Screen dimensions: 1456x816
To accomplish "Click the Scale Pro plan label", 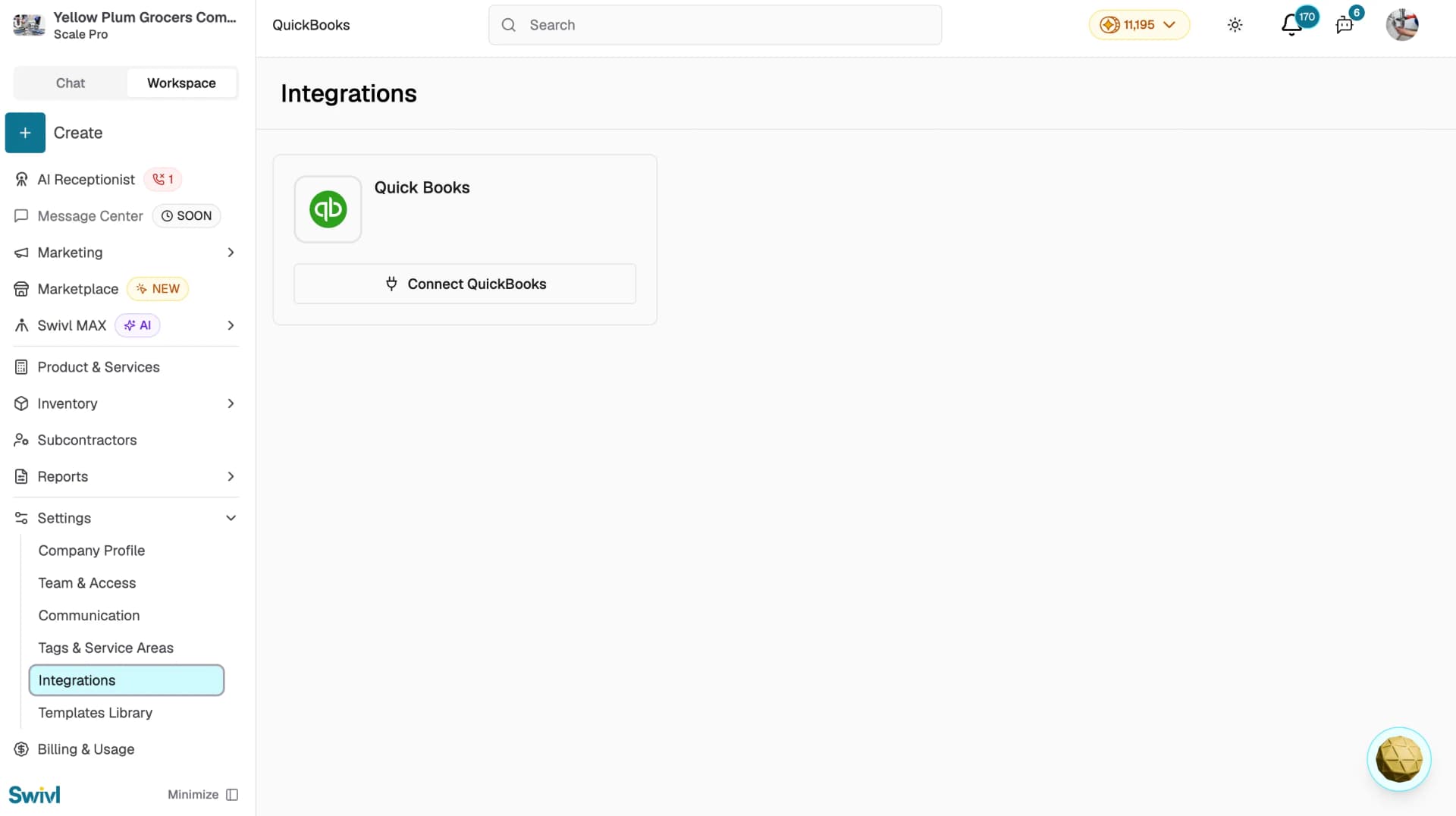I will click(x=80, y=34).
